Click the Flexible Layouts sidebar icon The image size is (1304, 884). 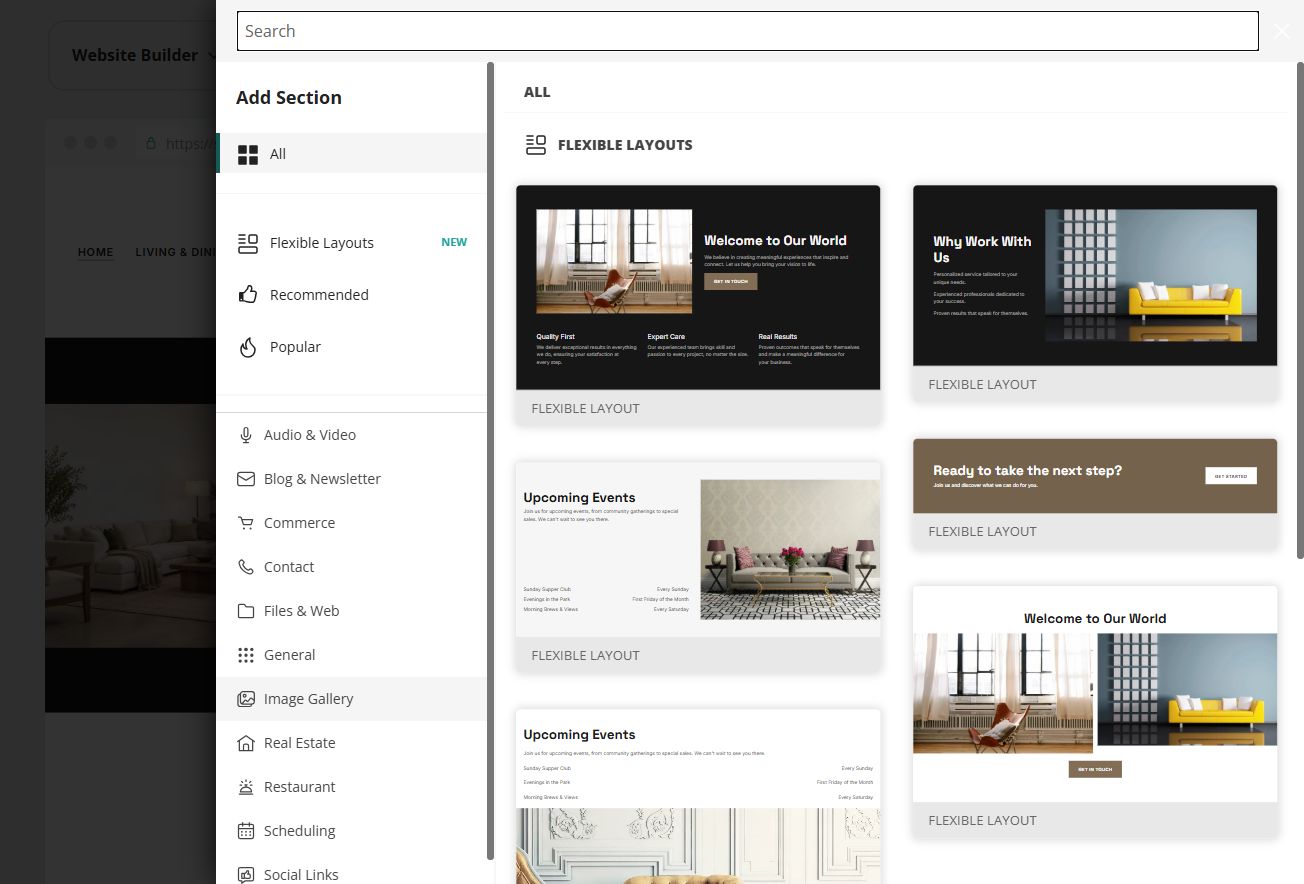click(248, 243)
